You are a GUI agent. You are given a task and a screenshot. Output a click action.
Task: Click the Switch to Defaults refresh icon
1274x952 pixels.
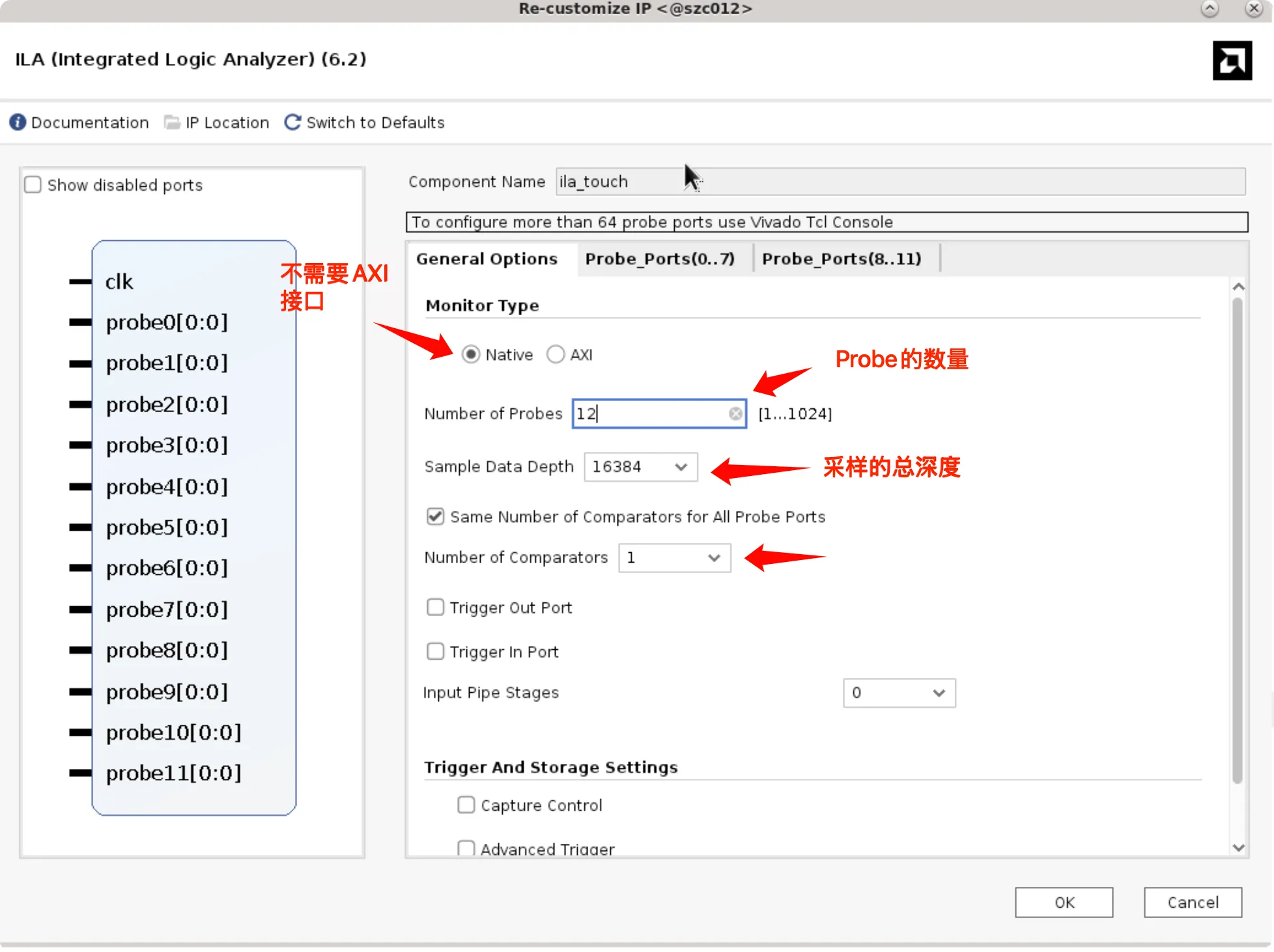click(x=292, y=122)
